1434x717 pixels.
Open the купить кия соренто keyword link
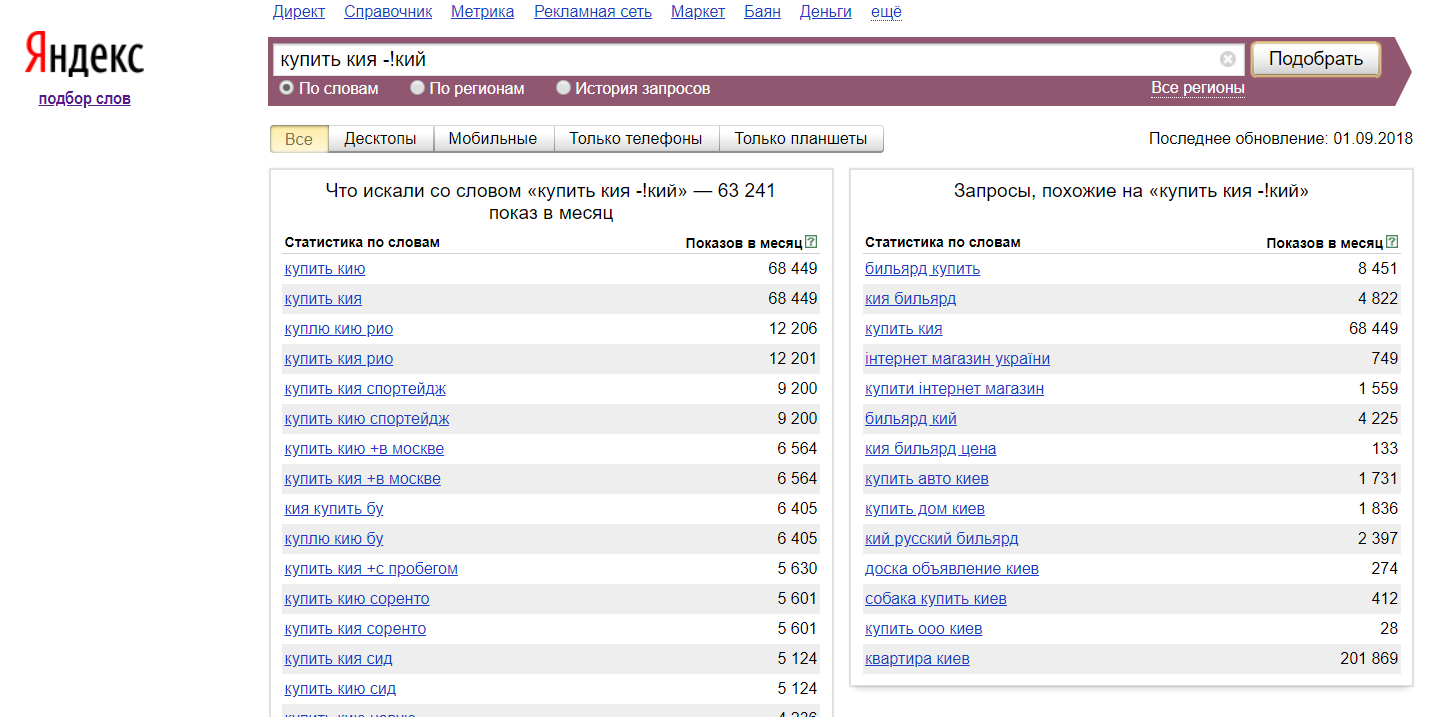coord(355,629)
